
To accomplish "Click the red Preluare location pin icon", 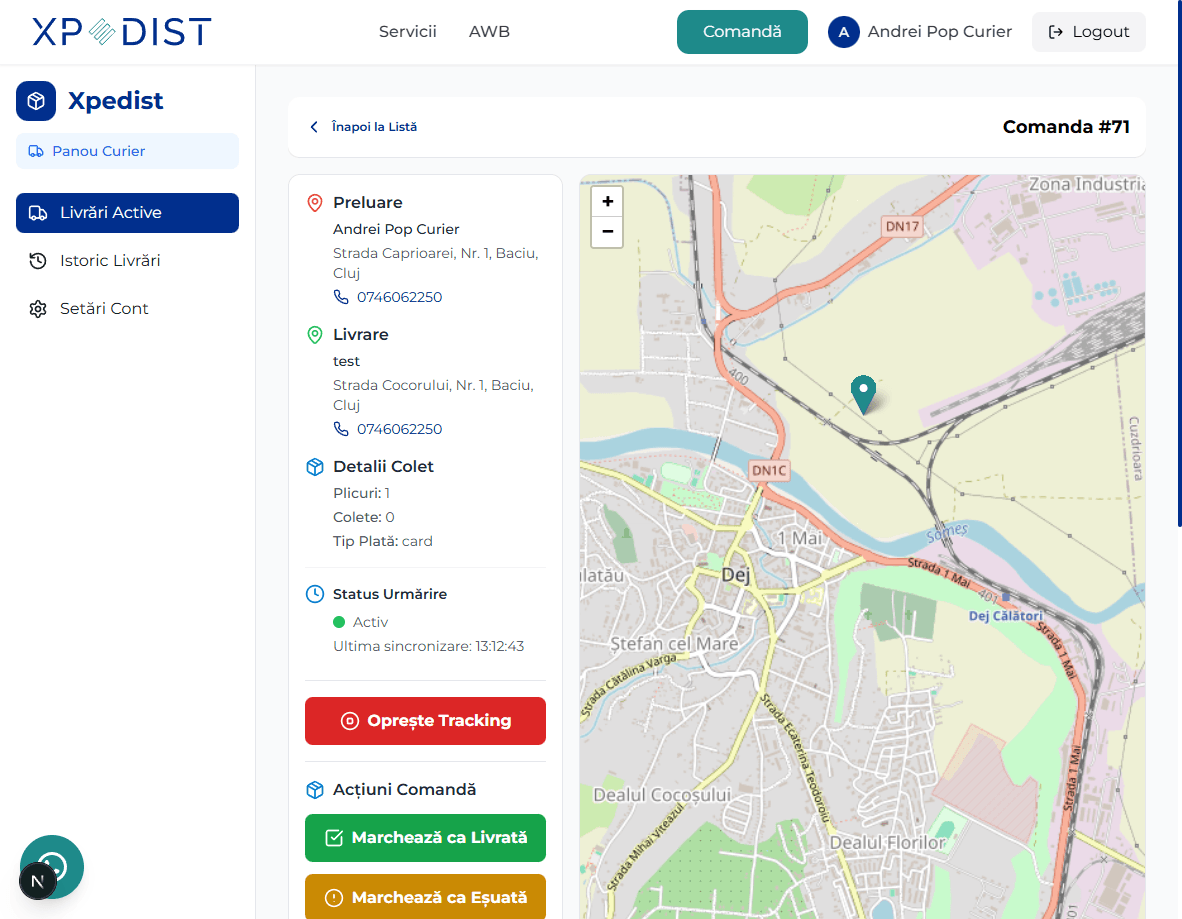I will point(315,203).
